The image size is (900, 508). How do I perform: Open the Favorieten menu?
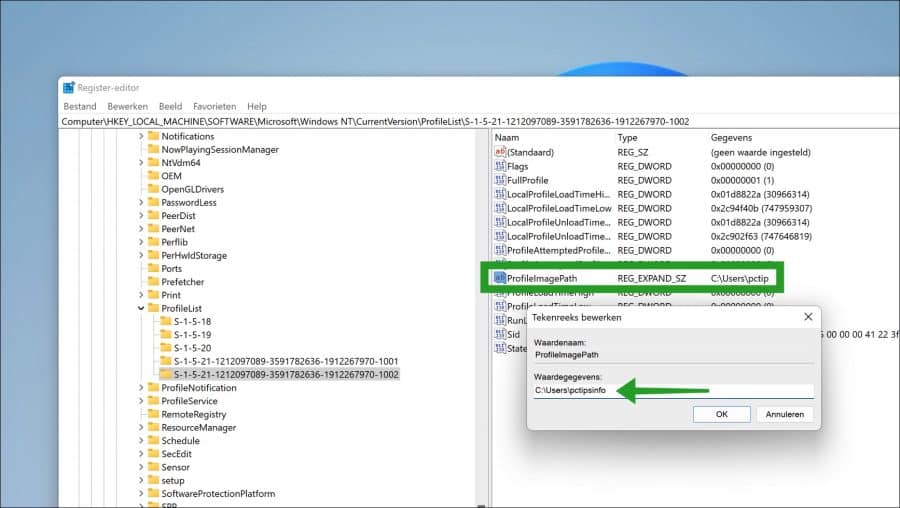click(x=215, y=106)
